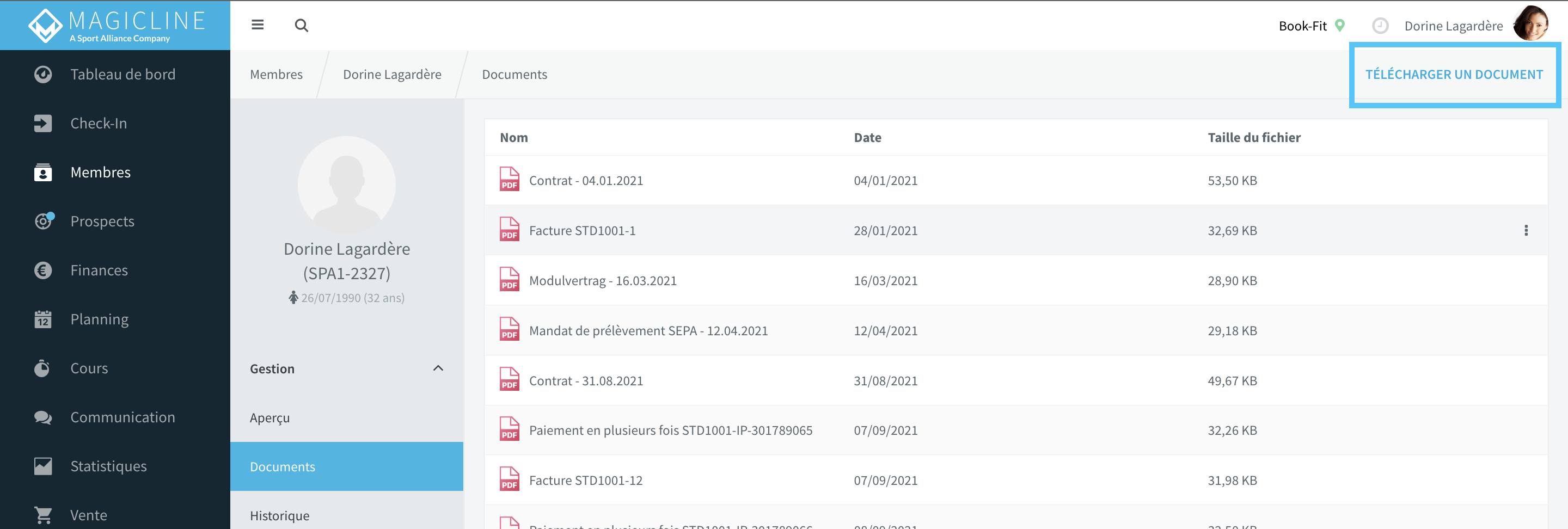Click file size 53,50 KB
The height and width of the screenshot is (529, 1568).
(x=1232, y=180)
